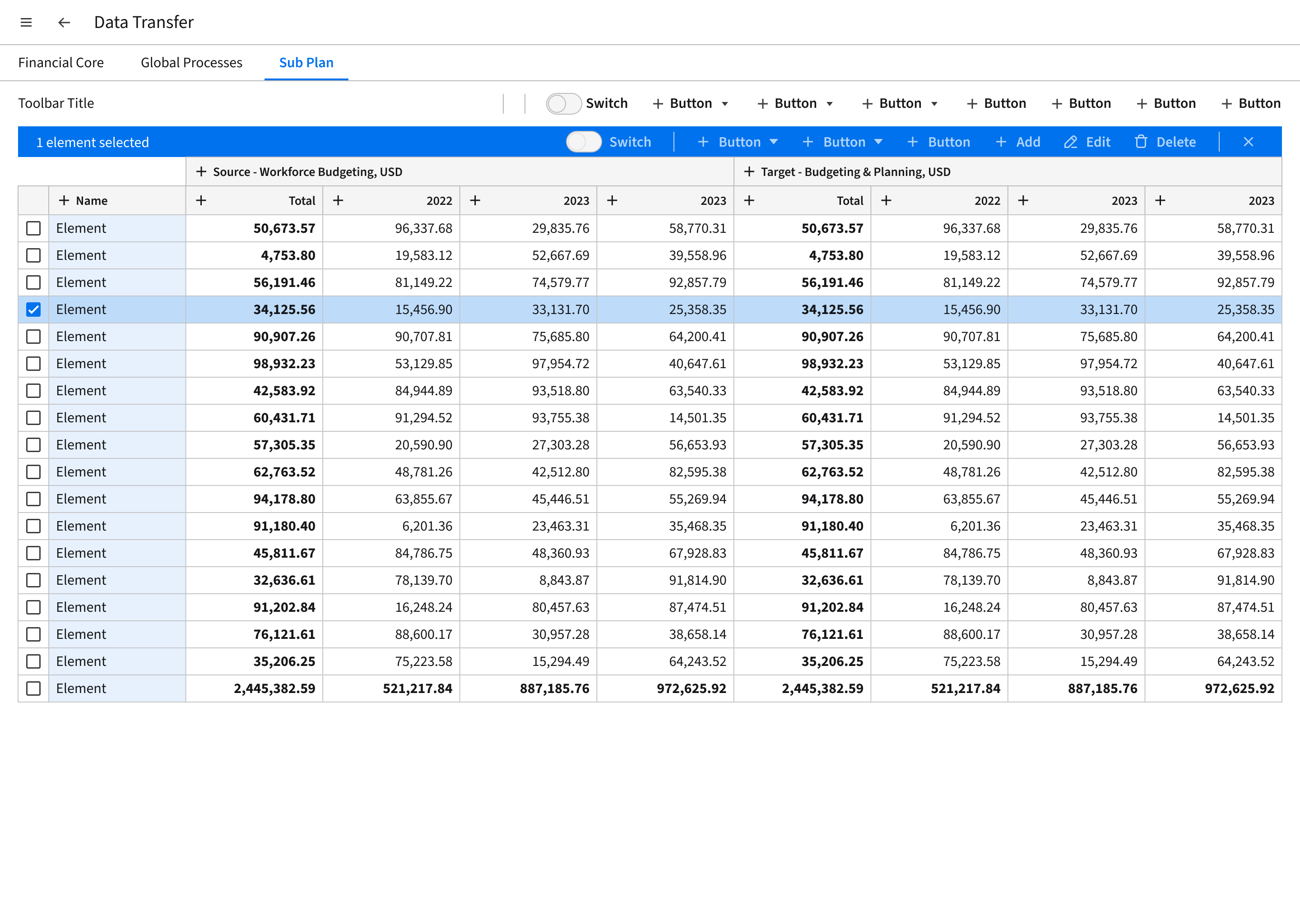This screenshot has width=1300, height=924.
Task: Click the plus Add icon in selection bar
Action: (1001, 142)
